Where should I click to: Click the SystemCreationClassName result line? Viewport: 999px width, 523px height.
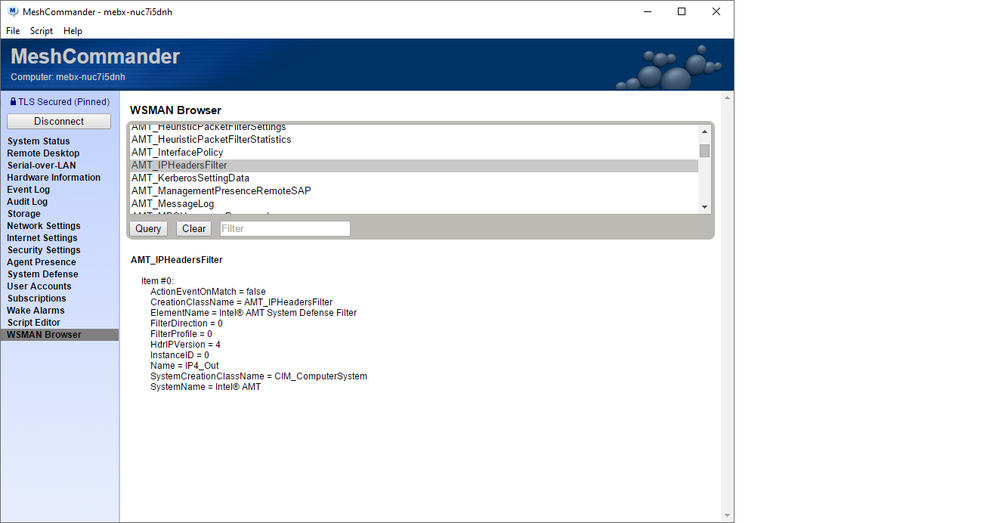pos(259,376)
